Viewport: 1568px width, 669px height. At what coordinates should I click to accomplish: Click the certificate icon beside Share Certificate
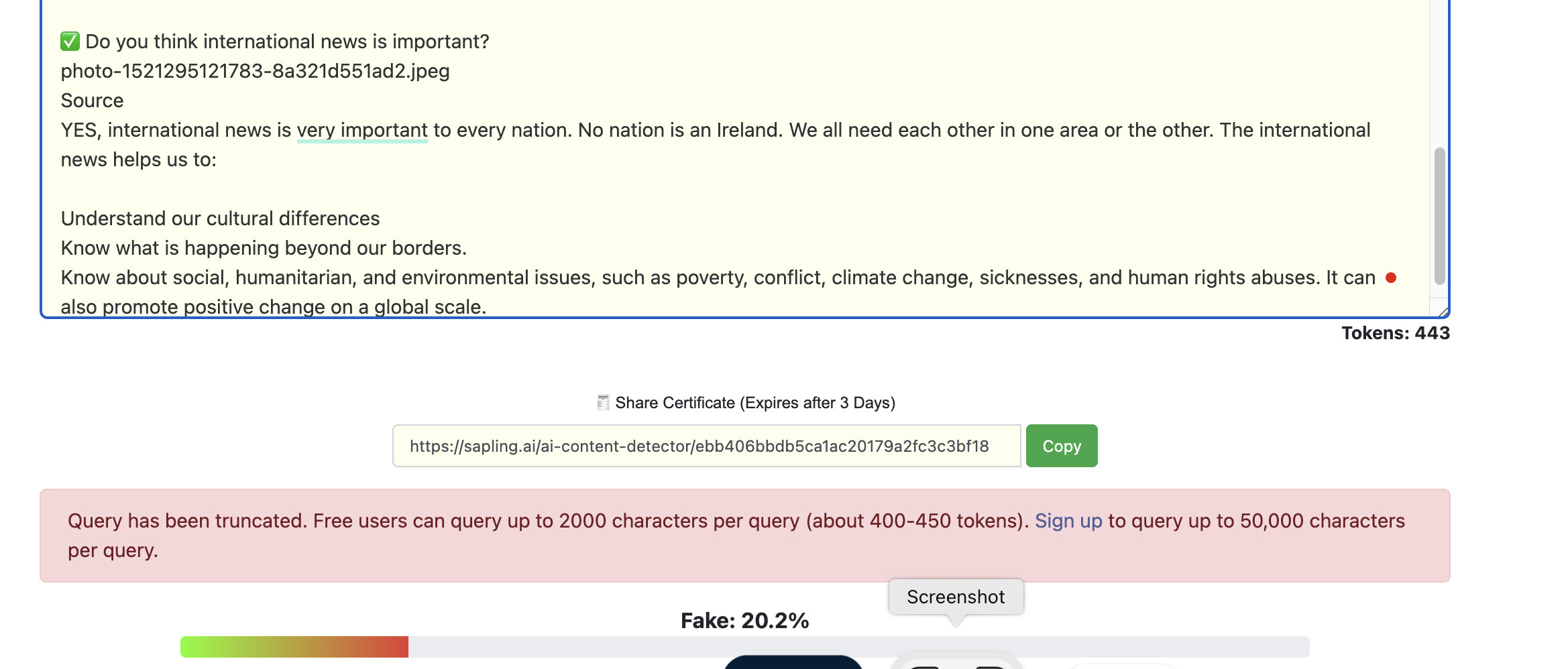point(603,402)
